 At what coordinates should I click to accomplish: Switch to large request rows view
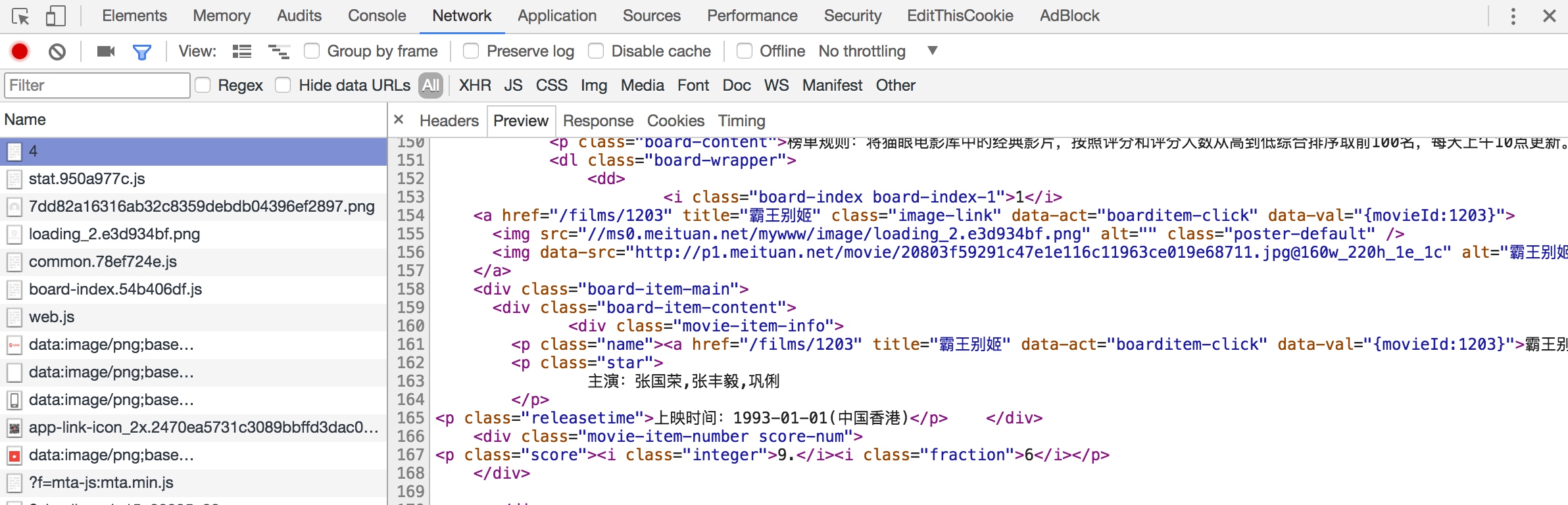[x=242, y=51]
